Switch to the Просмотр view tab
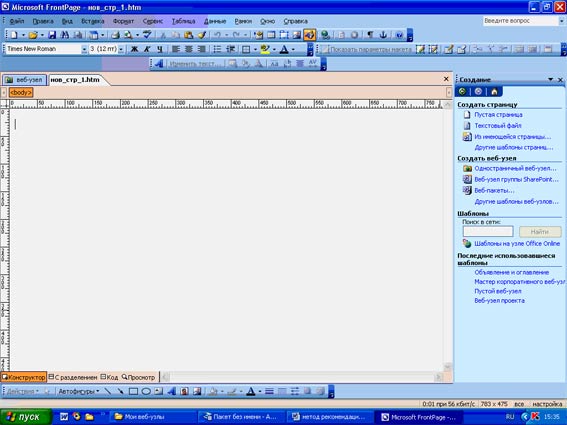 pyautogui.click(x=138, y=377)
